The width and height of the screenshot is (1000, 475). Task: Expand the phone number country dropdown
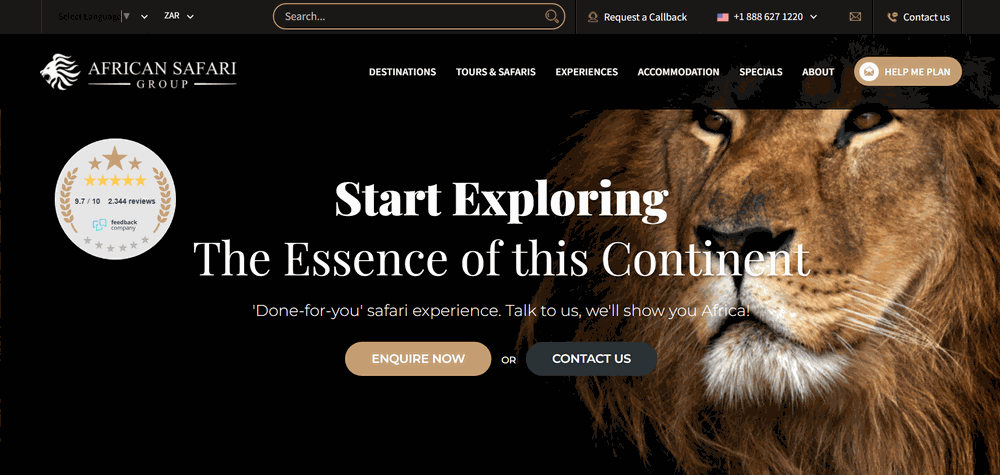(813, 17)
